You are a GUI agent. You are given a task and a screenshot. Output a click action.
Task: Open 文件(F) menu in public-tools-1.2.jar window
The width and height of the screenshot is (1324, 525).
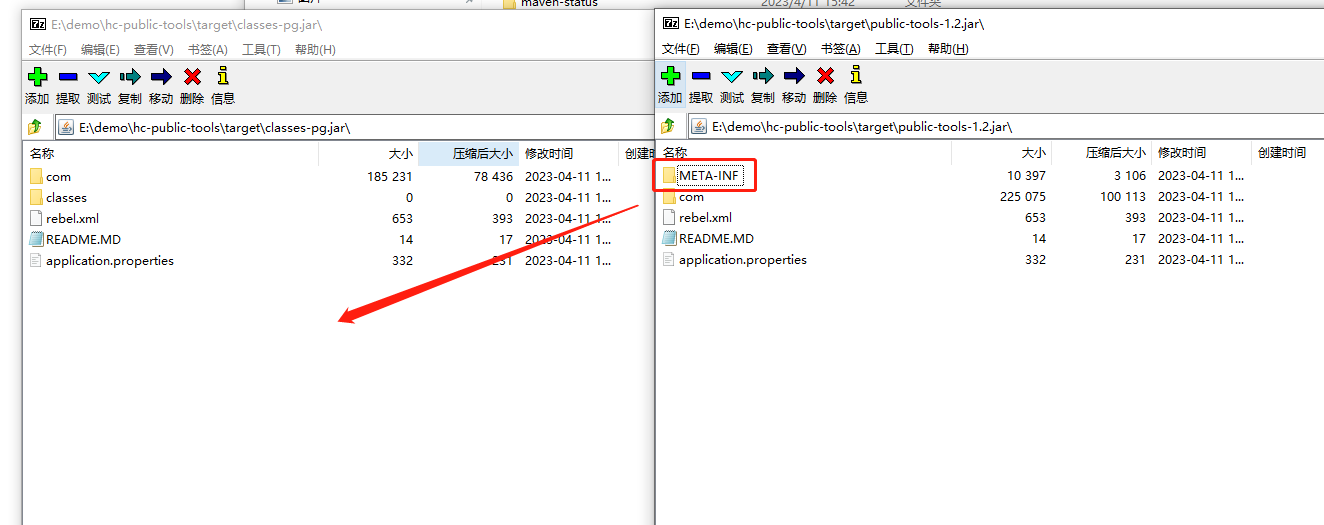pos(681,48)
